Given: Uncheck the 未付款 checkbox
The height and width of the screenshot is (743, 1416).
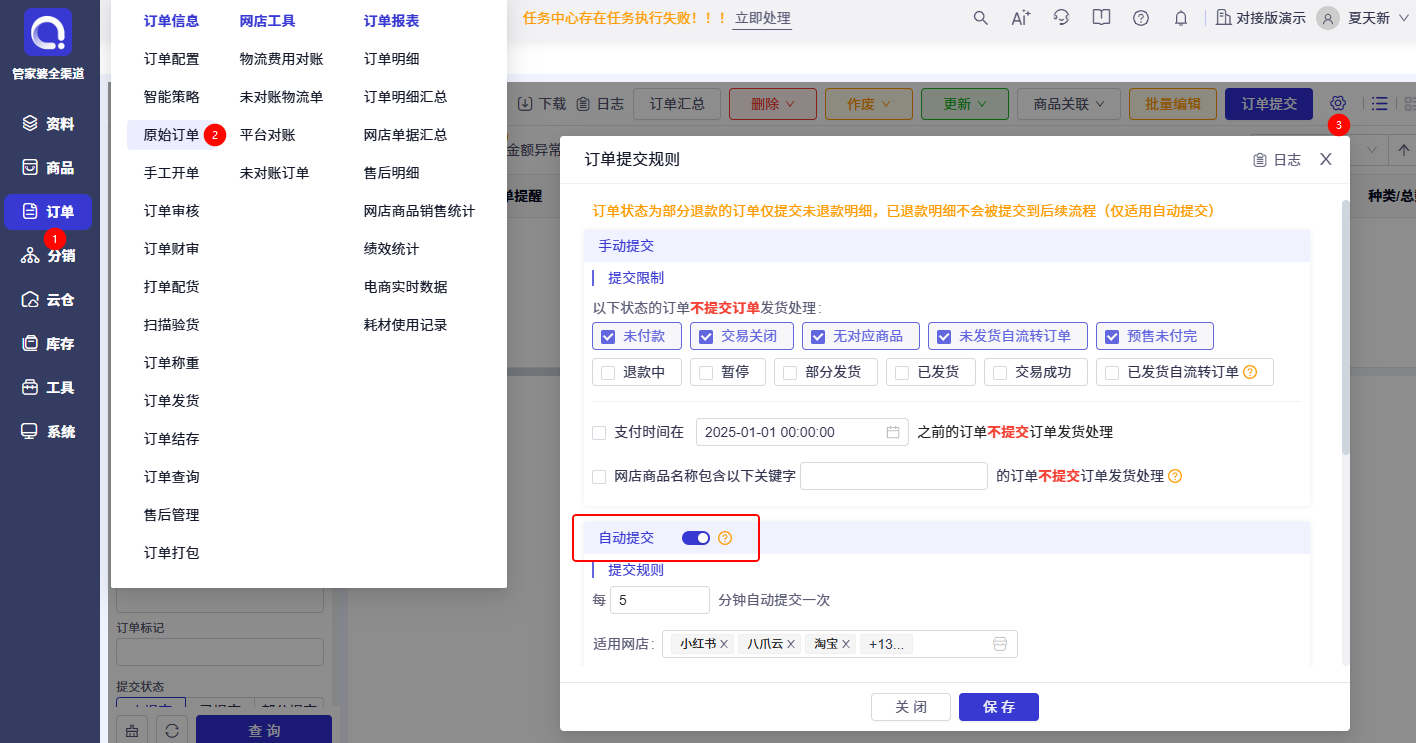Looking at the screenshot, I should 608,336.
